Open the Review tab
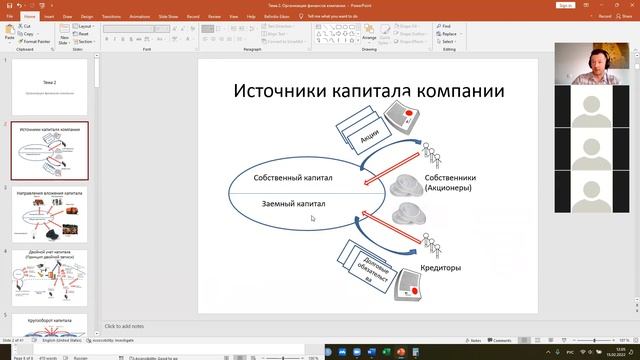Viewport: 640px width, 360px height. 214,16
